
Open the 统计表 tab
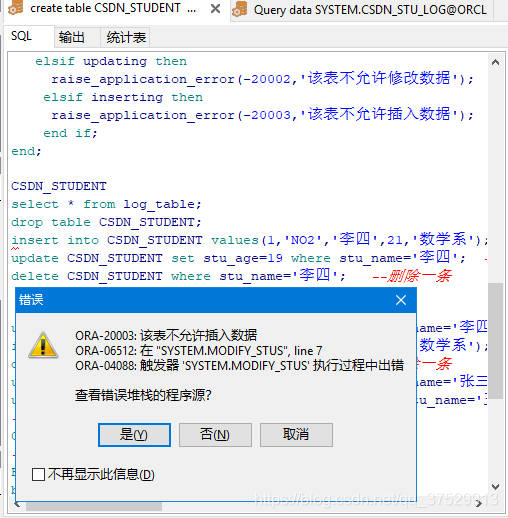tap(126, 37)
